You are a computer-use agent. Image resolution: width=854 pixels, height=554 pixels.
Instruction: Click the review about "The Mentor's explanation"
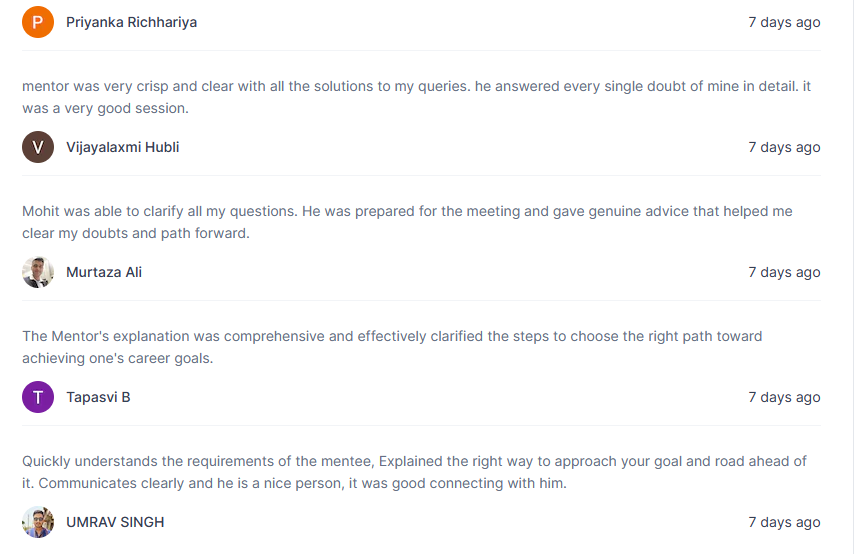pyautogui.click(x=392, y=347)
